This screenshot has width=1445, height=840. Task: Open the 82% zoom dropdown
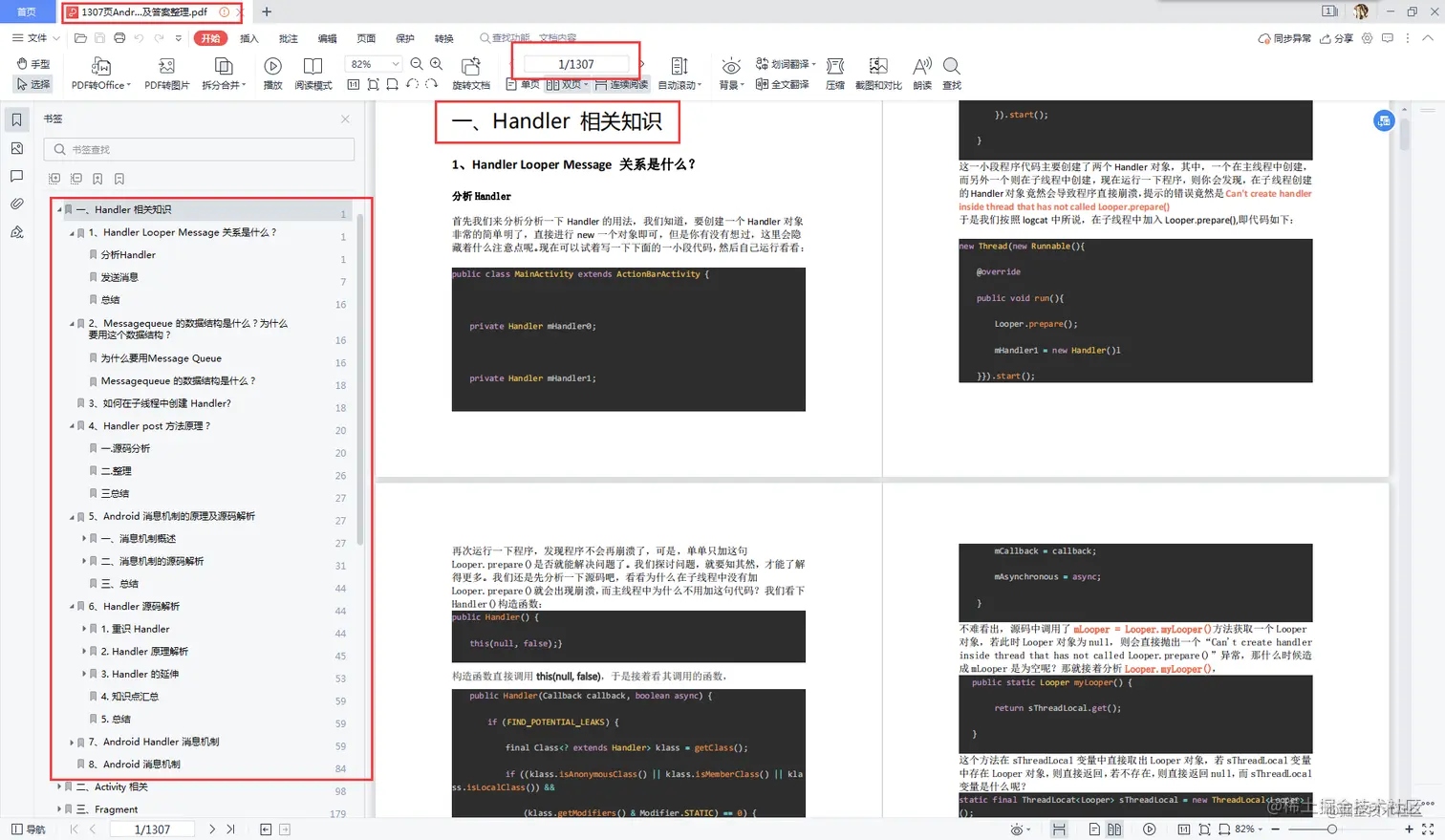(x=373, y=64)
